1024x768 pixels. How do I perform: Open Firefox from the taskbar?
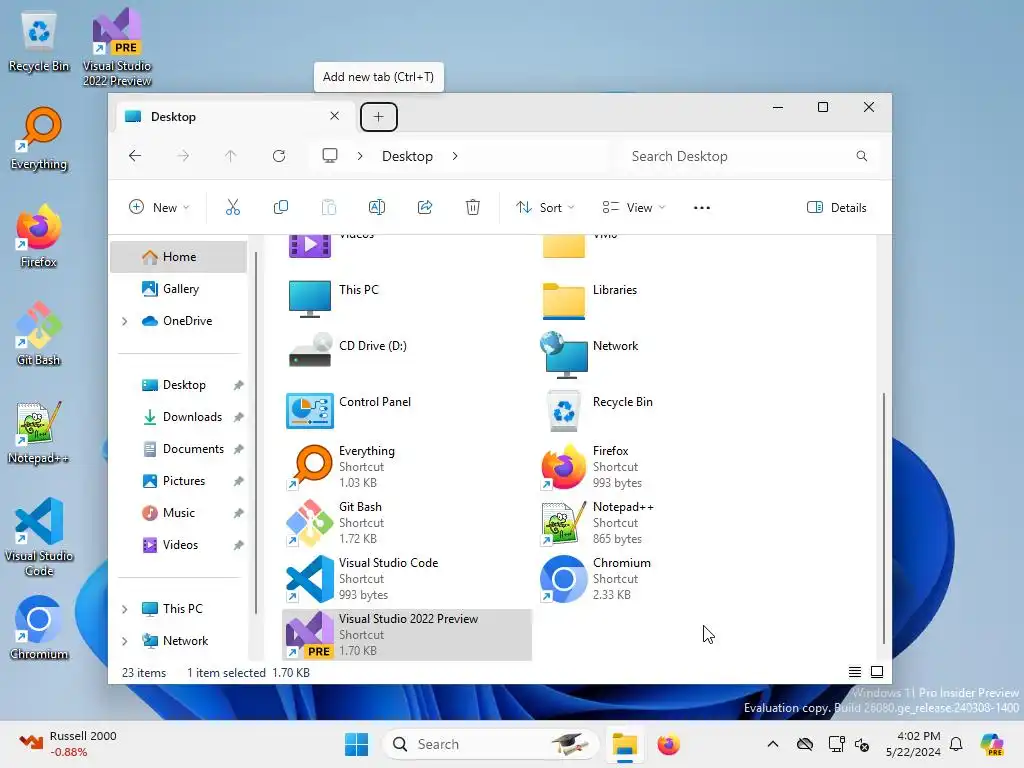(x=669, y=744)
